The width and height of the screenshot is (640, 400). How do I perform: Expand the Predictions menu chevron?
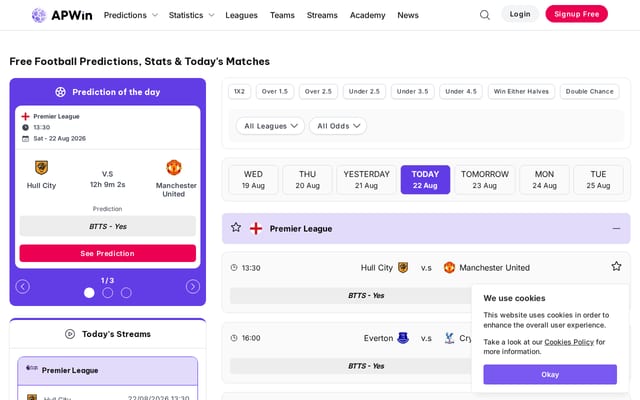point(155,15)
